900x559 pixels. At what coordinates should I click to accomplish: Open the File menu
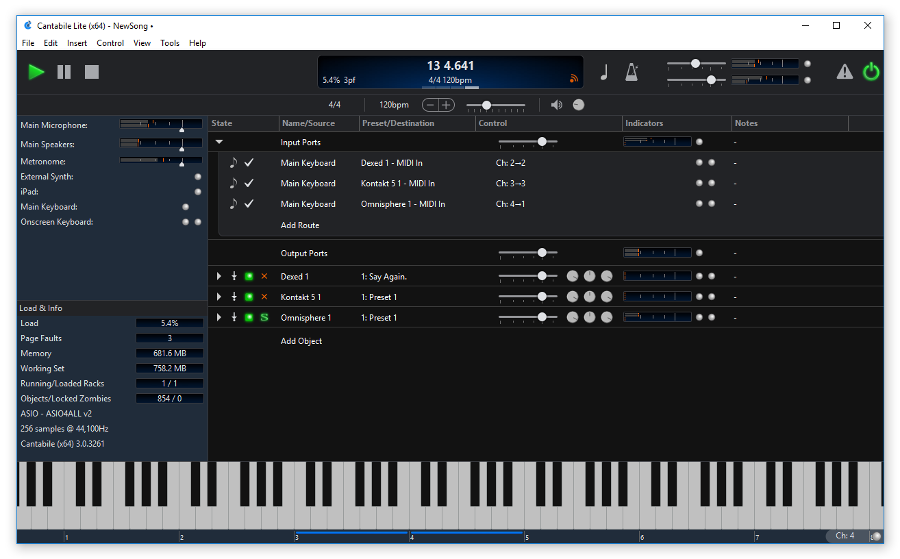(28, 43)
